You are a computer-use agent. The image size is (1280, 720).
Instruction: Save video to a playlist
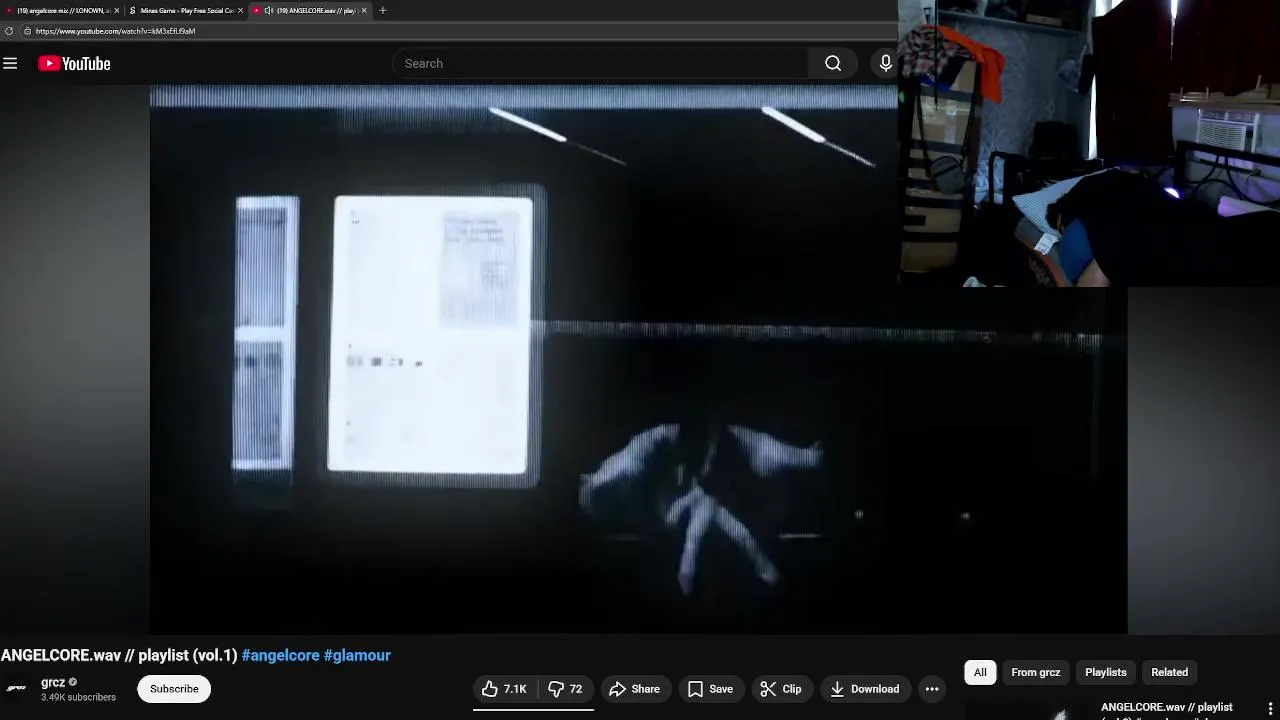point(710,689)
